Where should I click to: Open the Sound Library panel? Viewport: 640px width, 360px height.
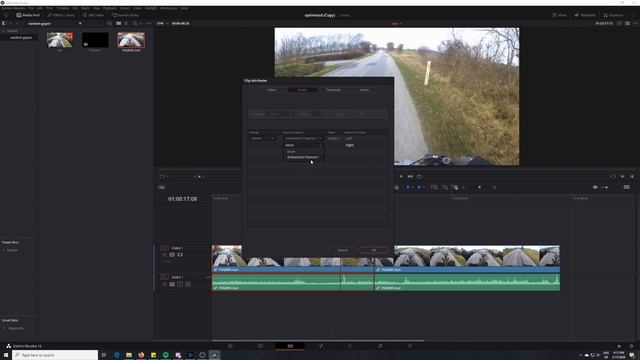[x=126, y=15]
